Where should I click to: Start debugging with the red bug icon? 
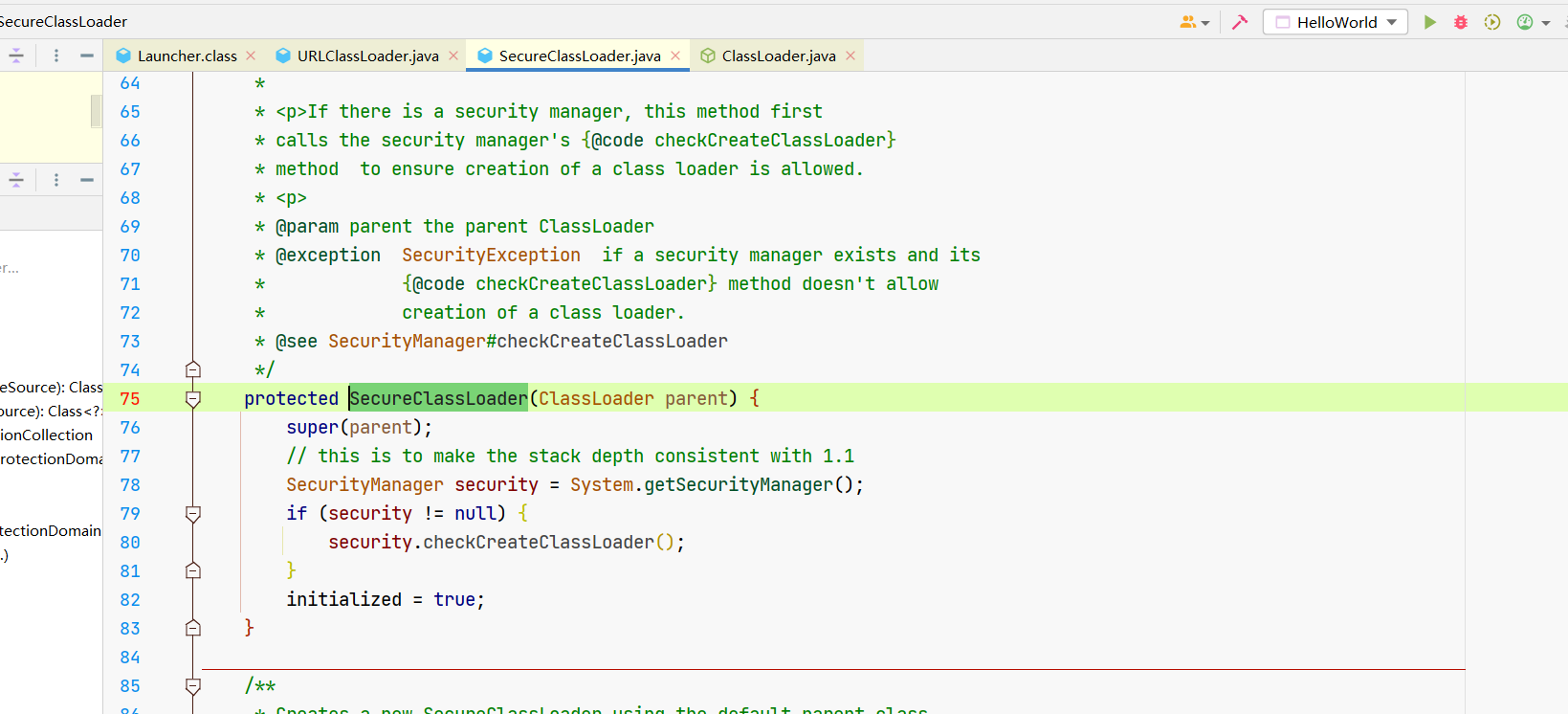1461,22
